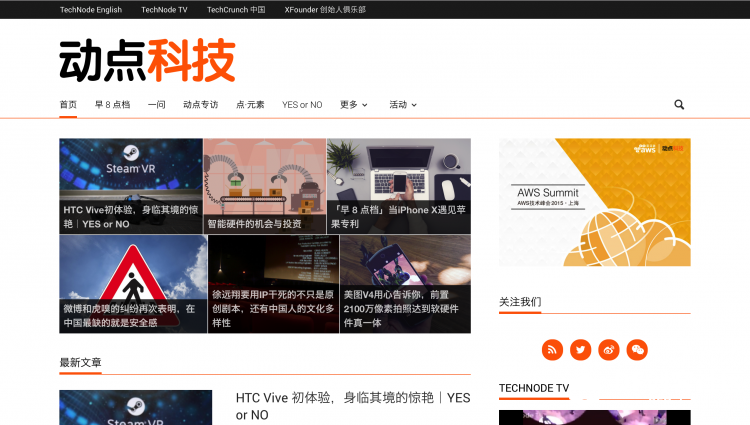Expand the 更多 dropdown menu
Screen dimensions: 750x425
[x=353, y=105]
